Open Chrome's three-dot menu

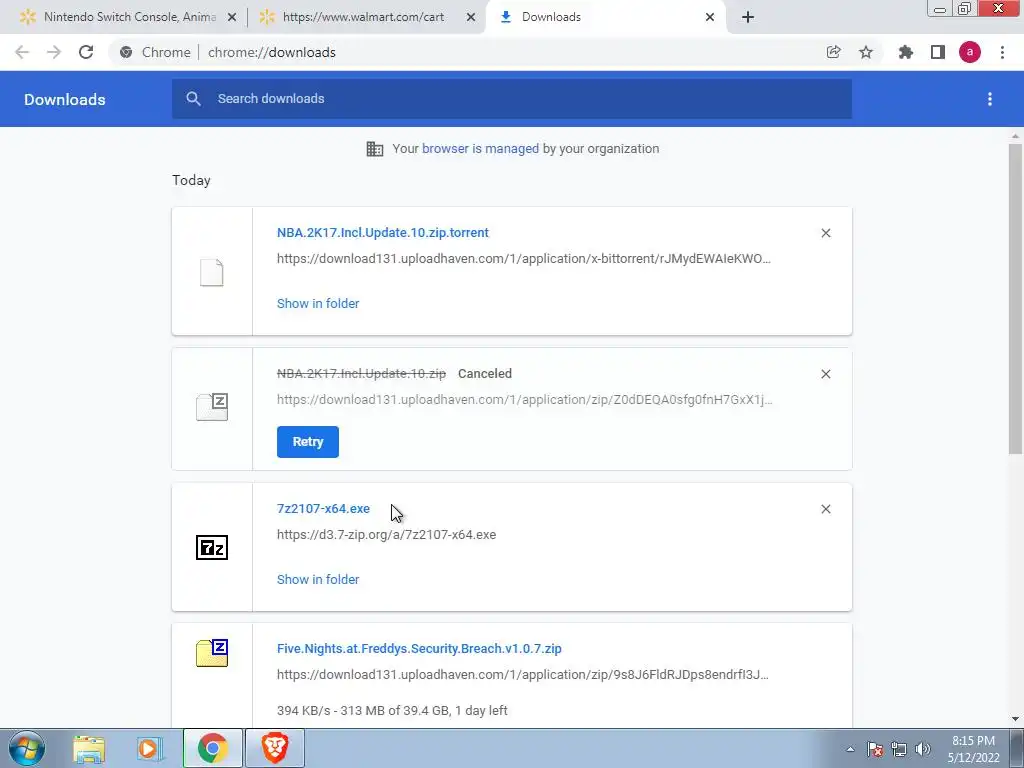pyautogui.click(x=1002, y=52)
